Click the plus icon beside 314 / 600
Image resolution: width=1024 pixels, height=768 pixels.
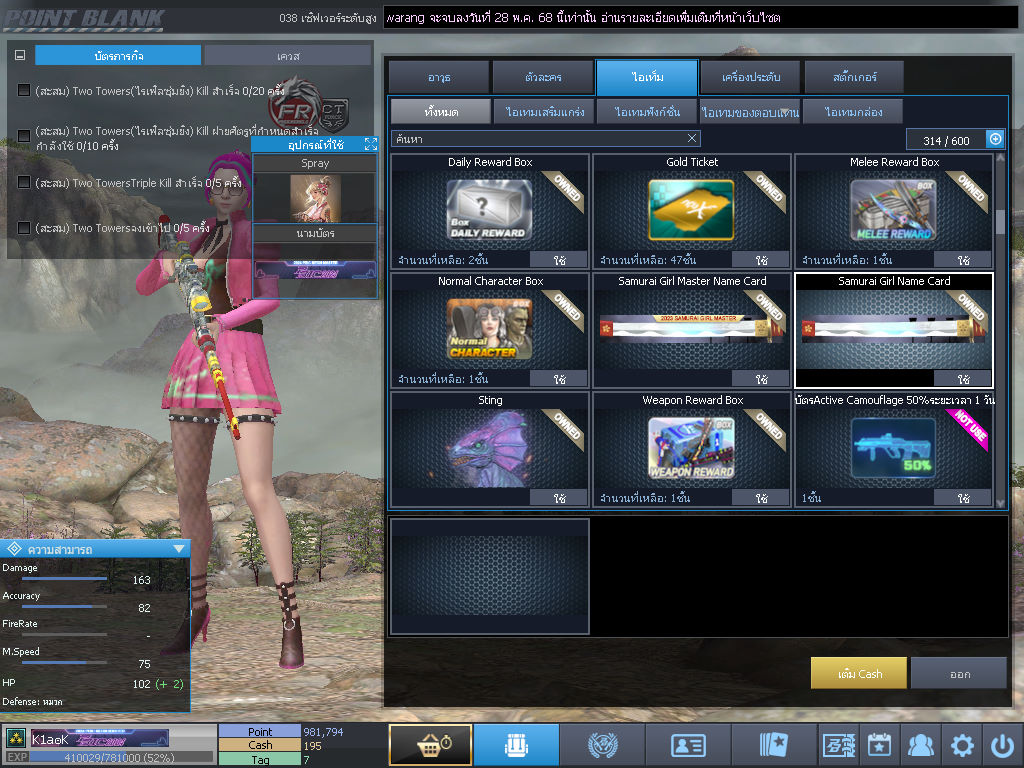(x=995, y=139)
